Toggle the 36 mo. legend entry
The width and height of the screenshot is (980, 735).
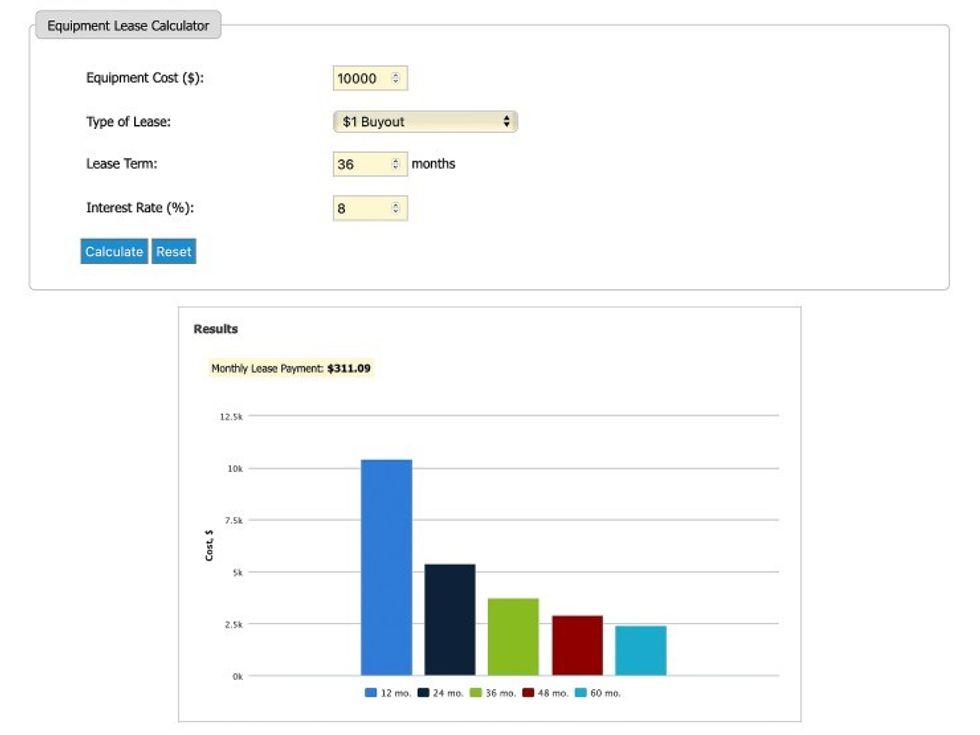pyautogui.click(x=492, y=692)
